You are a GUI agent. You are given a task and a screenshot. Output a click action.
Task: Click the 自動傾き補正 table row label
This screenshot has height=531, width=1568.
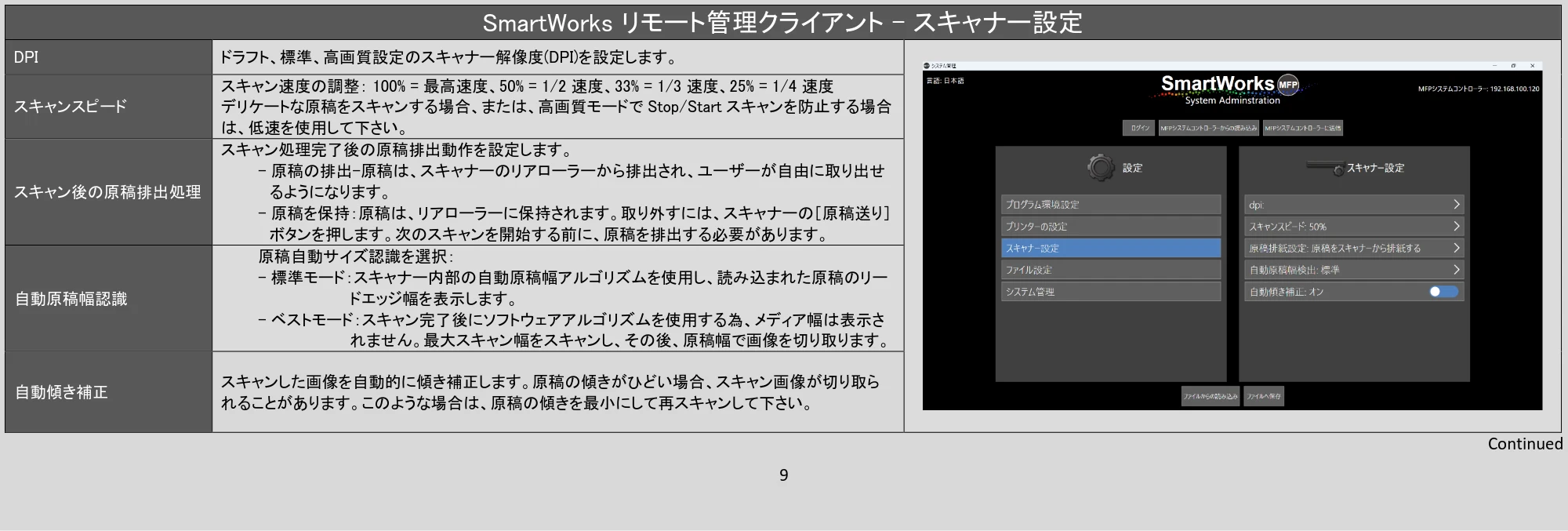[61, 392]
